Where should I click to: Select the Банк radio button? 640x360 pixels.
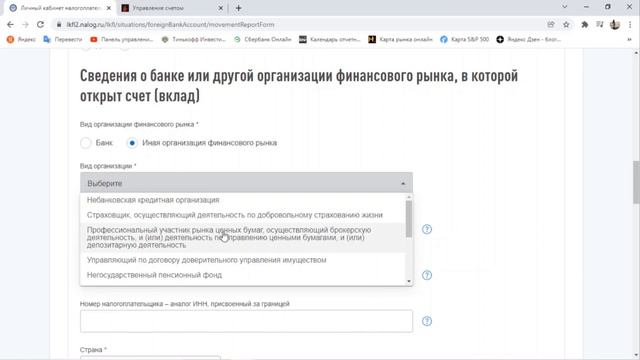pos(86,143)
